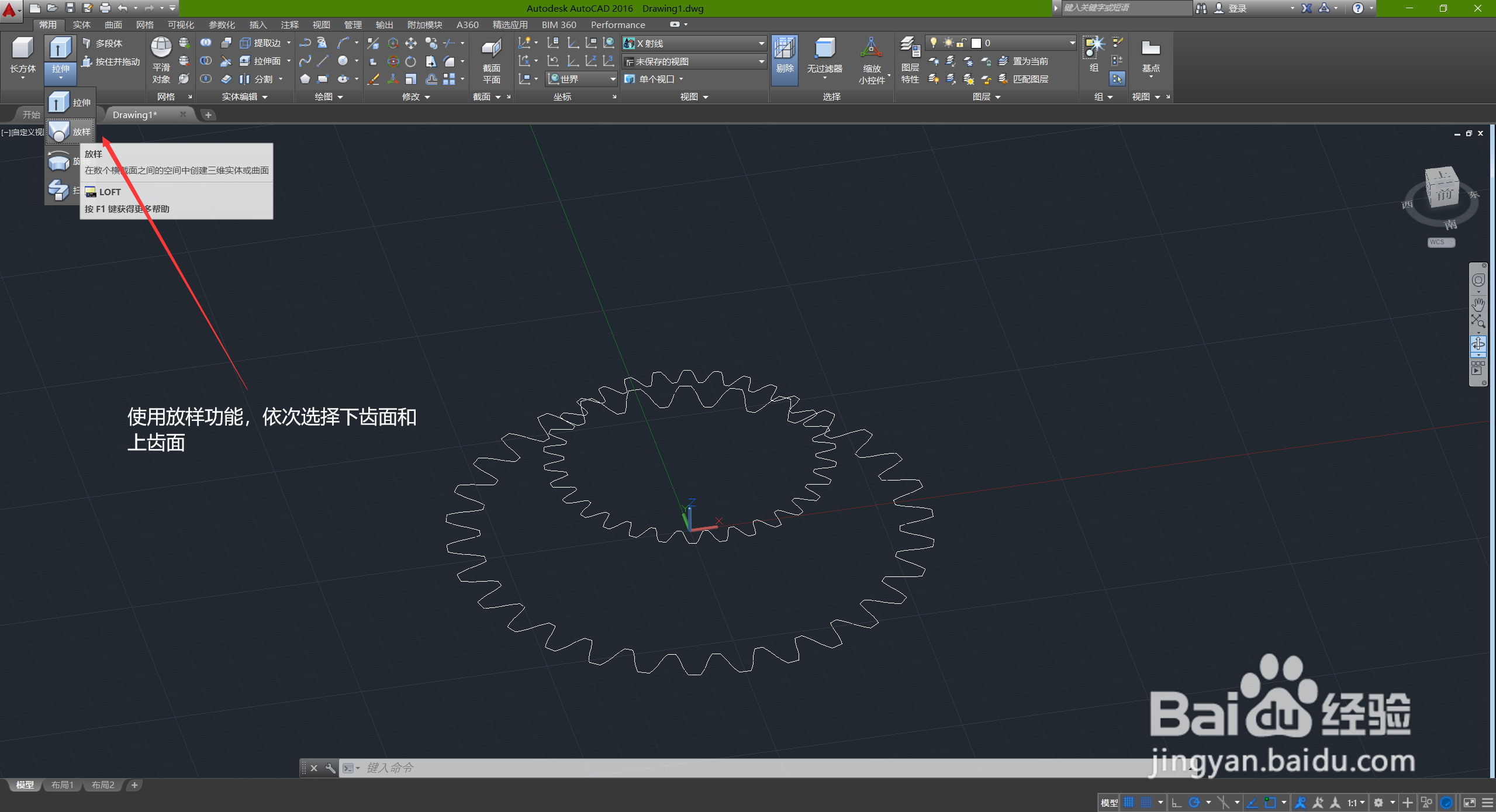Click 登录 (Sign In) in title bar
This screenshot has width=1496, height=812.
coord(1236,8)
